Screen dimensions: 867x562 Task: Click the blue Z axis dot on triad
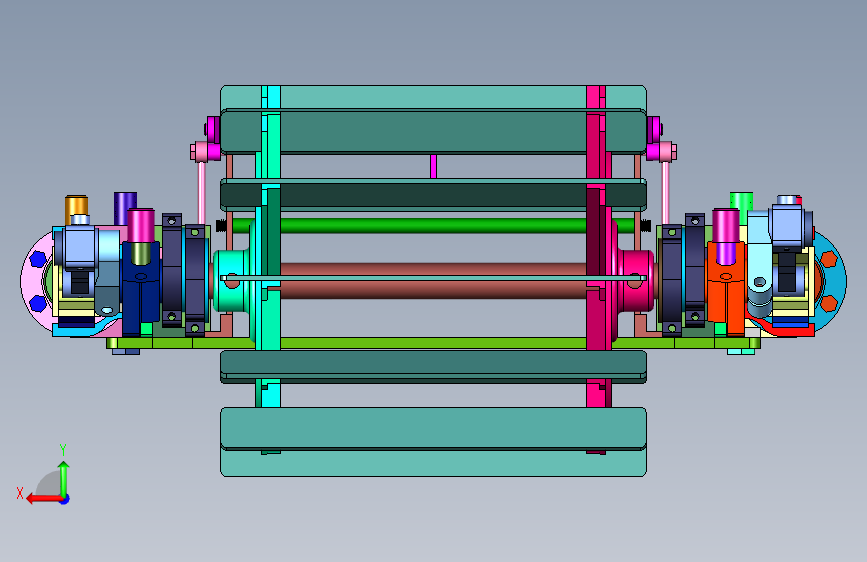coord(65,499)
